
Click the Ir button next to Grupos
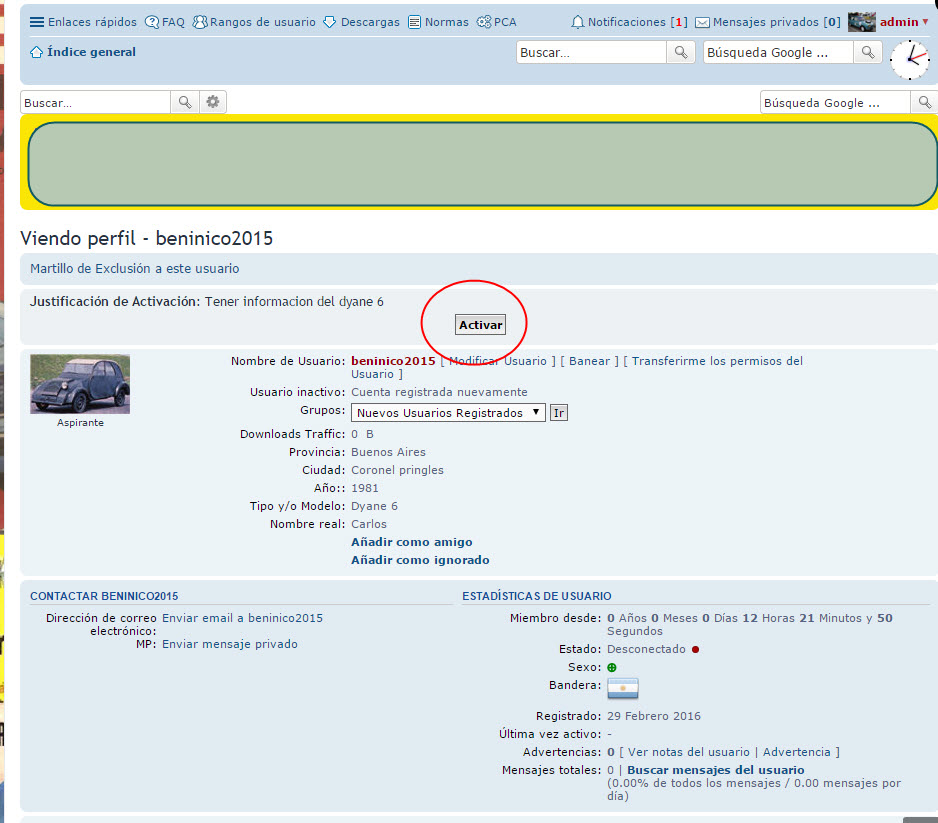559,412
